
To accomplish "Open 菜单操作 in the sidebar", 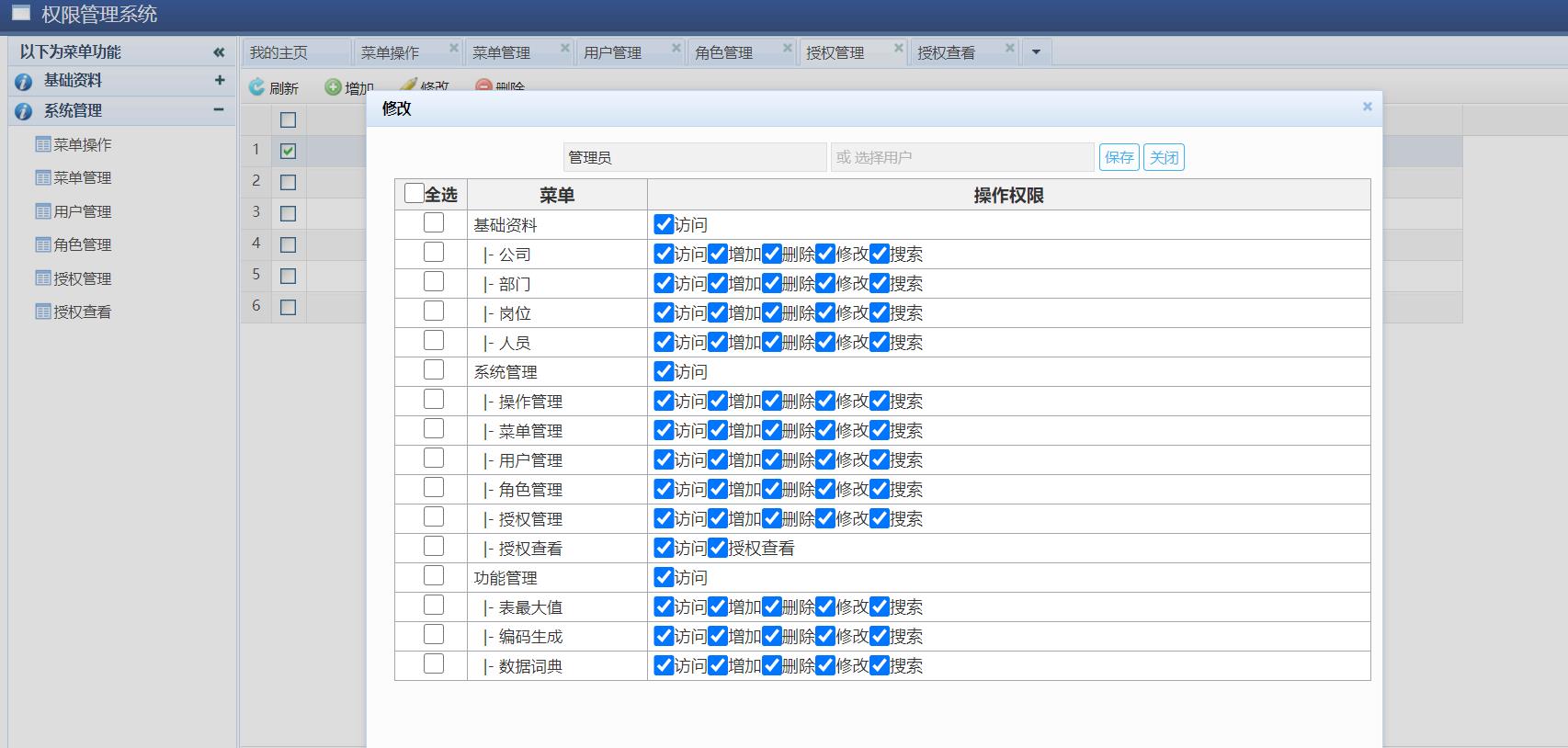I will 83,144.
